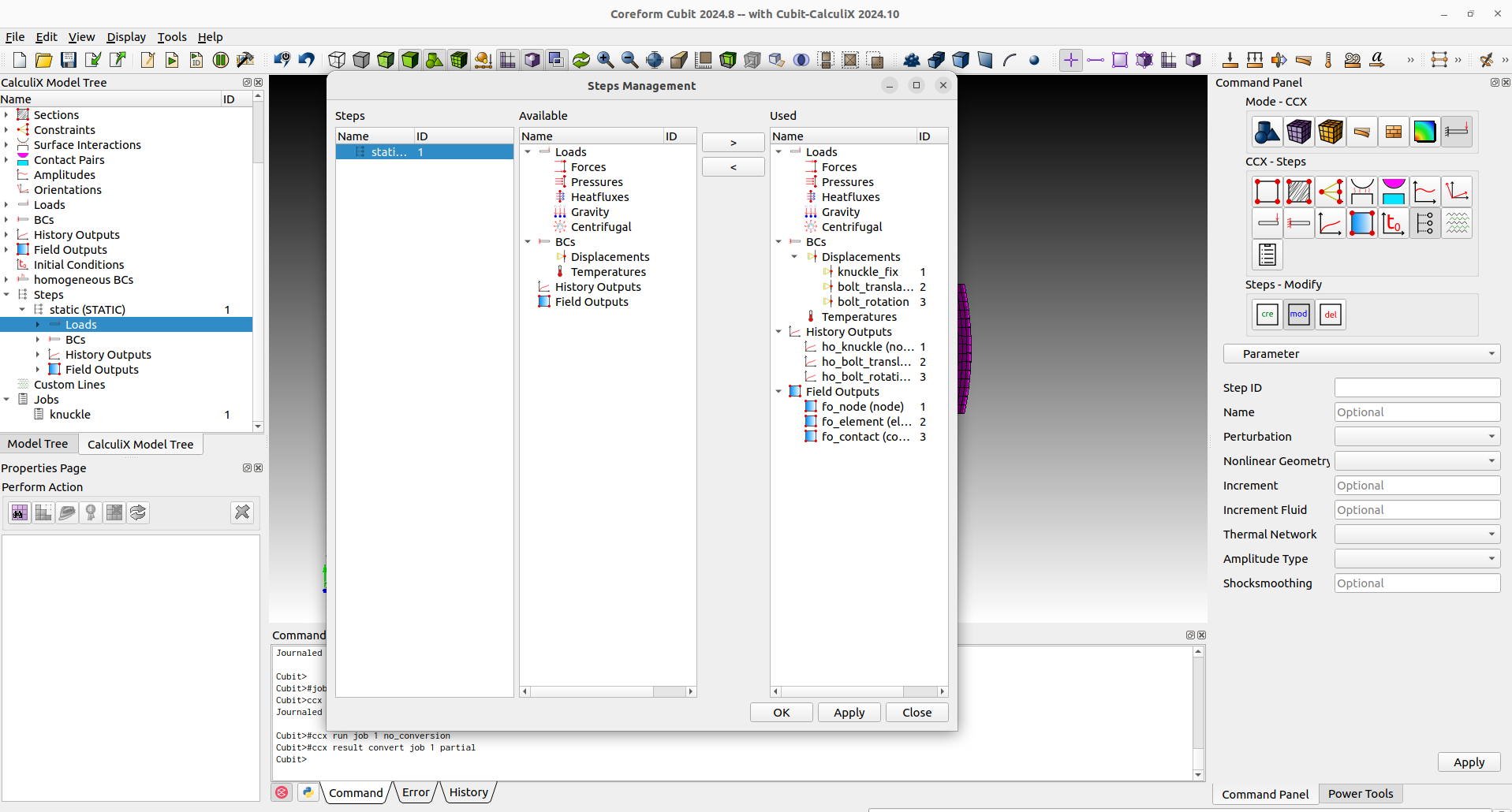This screenshot has height=812, width=1512.
Task: Select geometry mode in Mode - CCX panel
Action: click(1267, 131)
